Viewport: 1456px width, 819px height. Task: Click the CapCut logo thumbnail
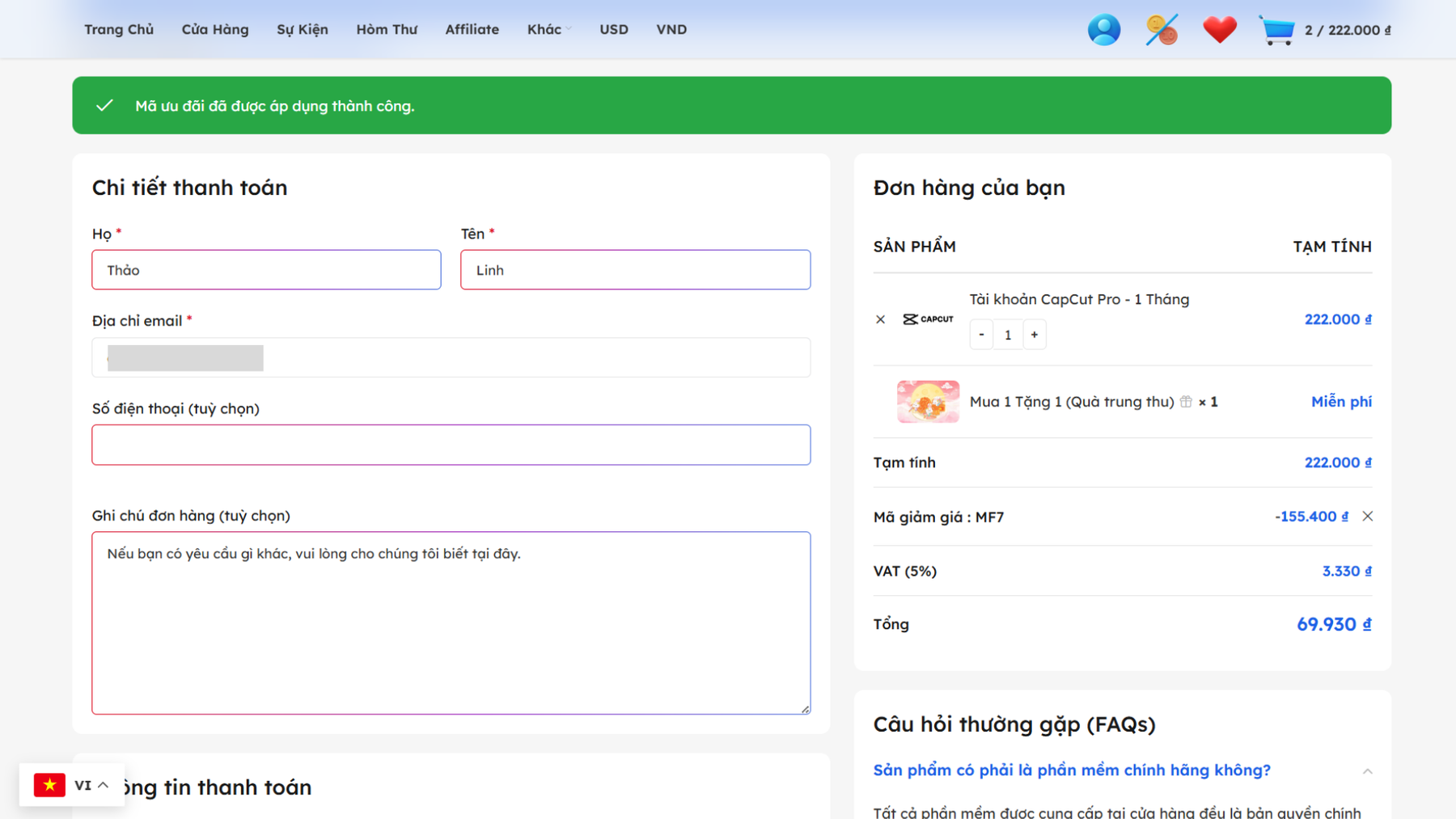point(928,319)
